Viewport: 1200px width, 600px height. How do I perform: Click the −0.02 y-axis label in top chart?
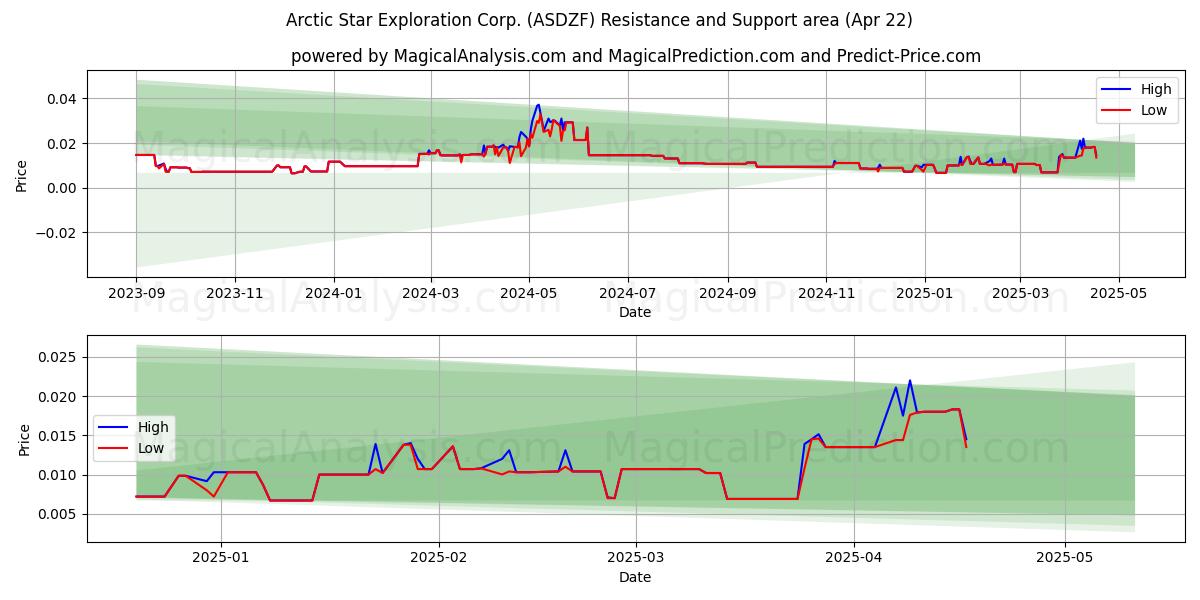coord(56,233)
